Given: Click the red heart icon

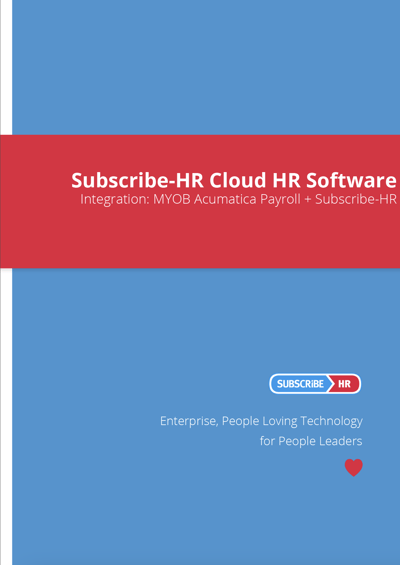Looking at the screenshot, I should [354, 467].
